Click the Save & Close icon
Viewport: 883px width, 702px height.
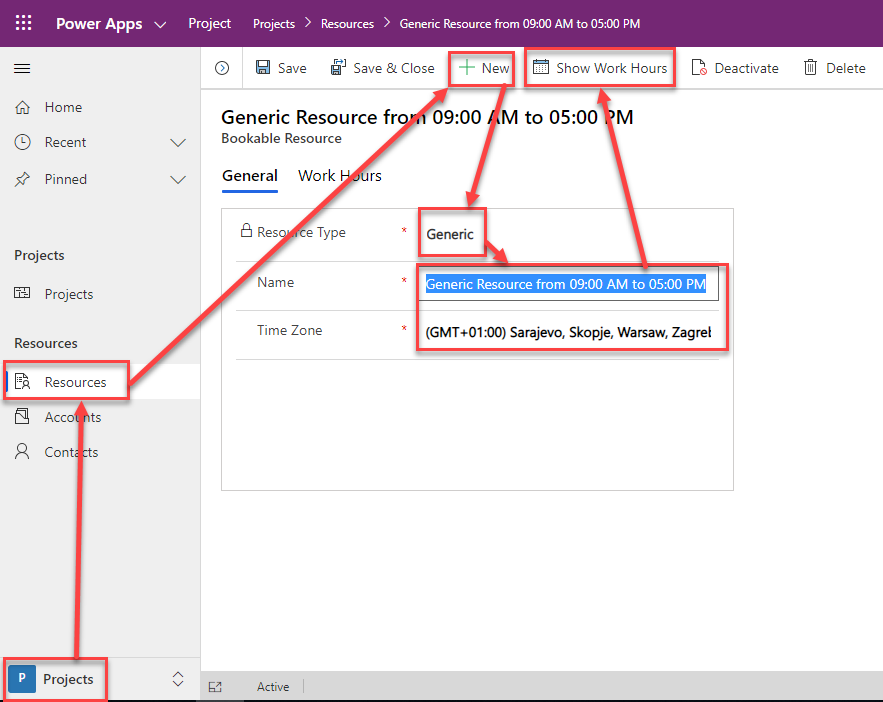click(338, 68)
